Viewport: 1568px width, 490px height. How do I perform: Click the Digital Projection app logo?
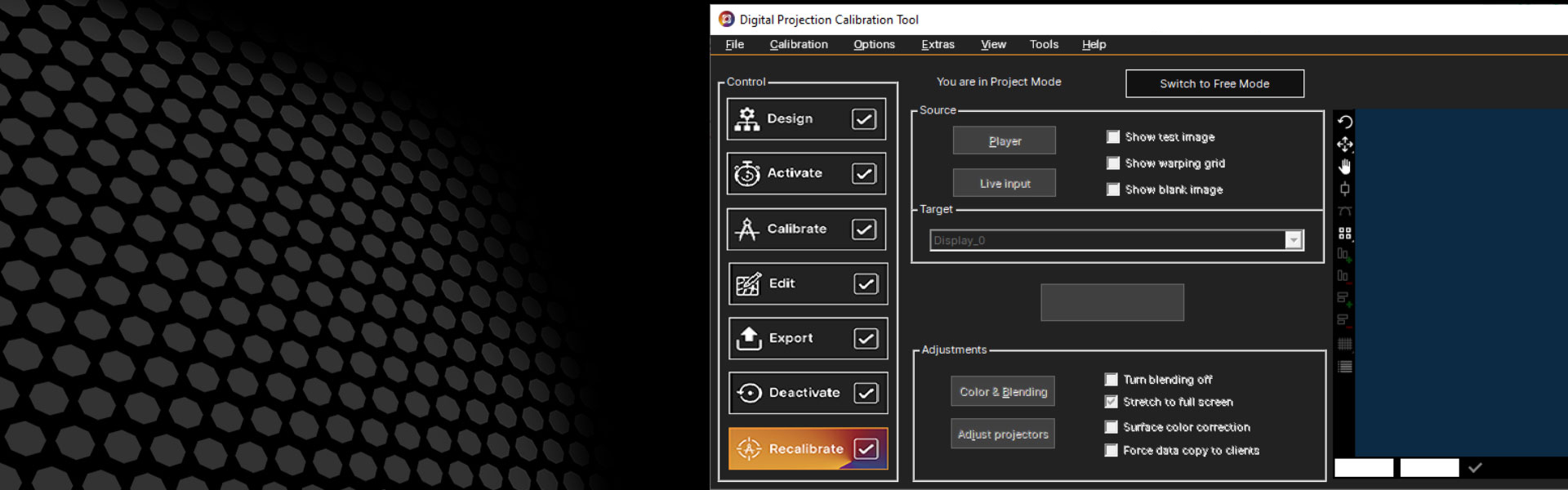[726, 19]
